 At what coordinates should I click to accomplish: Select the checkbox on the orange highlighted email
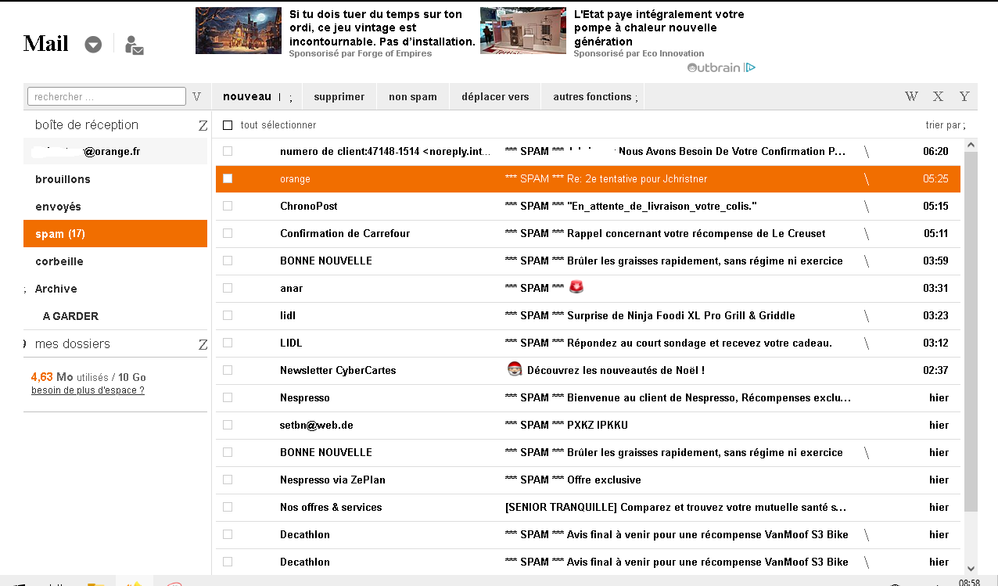227,179
